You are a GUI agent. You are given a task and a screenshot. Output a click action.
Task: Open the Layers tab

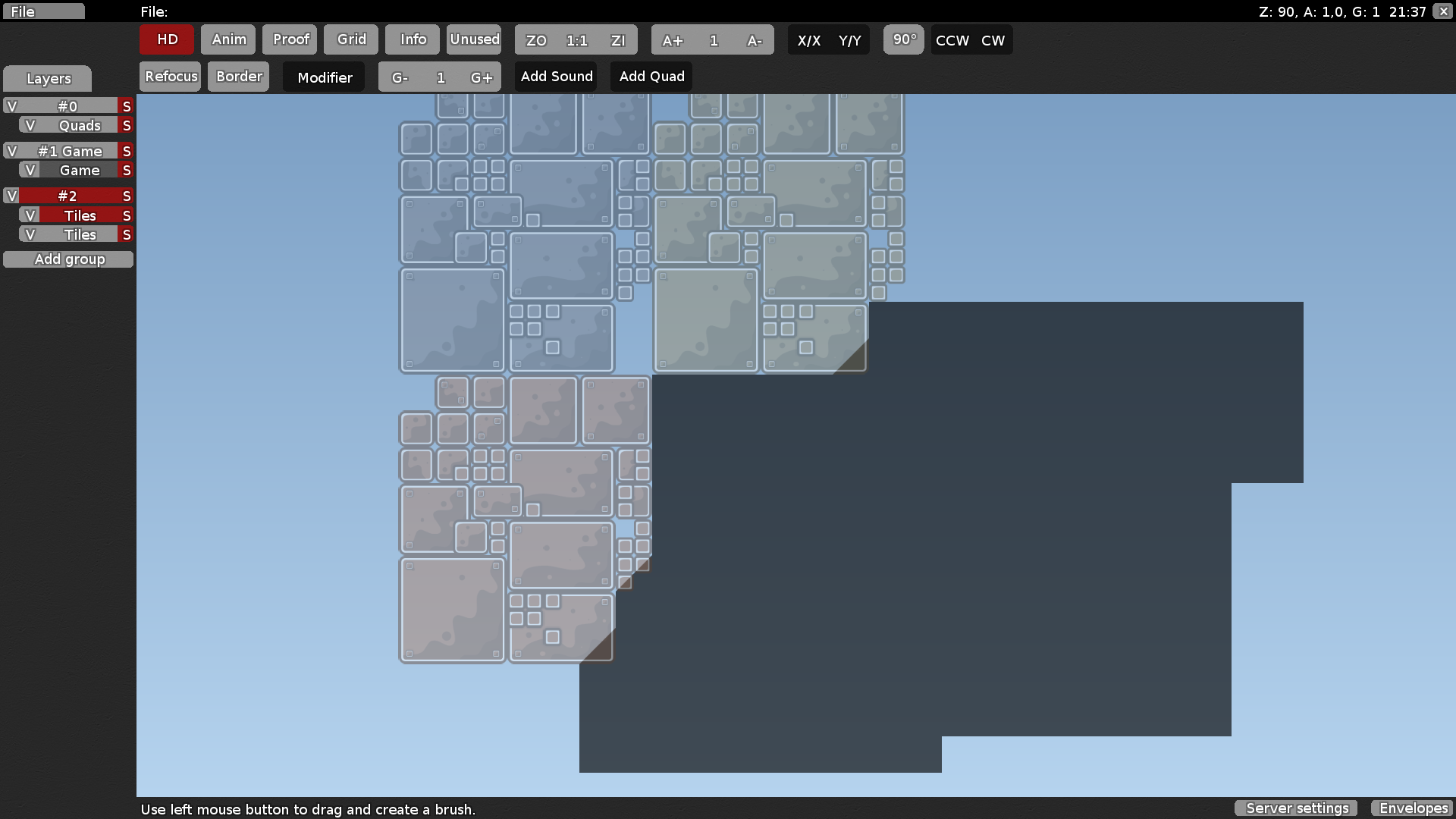coord(48,79)
